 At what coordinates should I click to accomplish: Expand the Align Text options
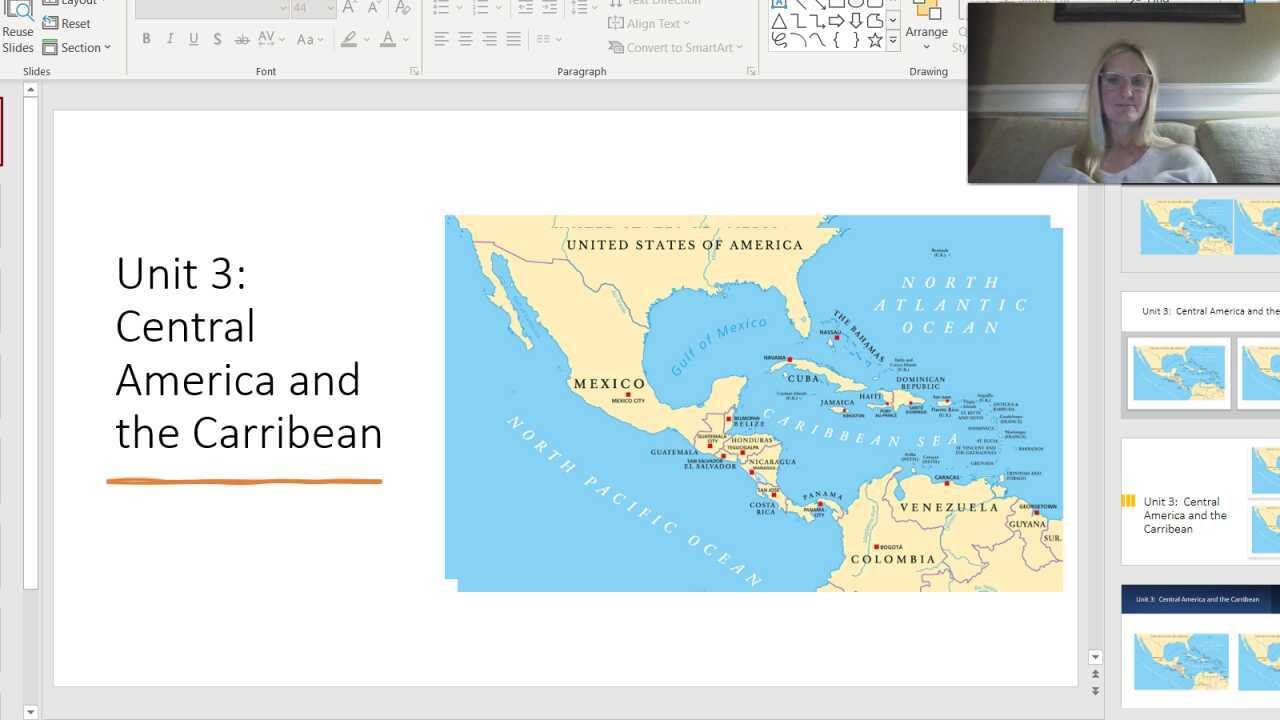tap(650, 23)
